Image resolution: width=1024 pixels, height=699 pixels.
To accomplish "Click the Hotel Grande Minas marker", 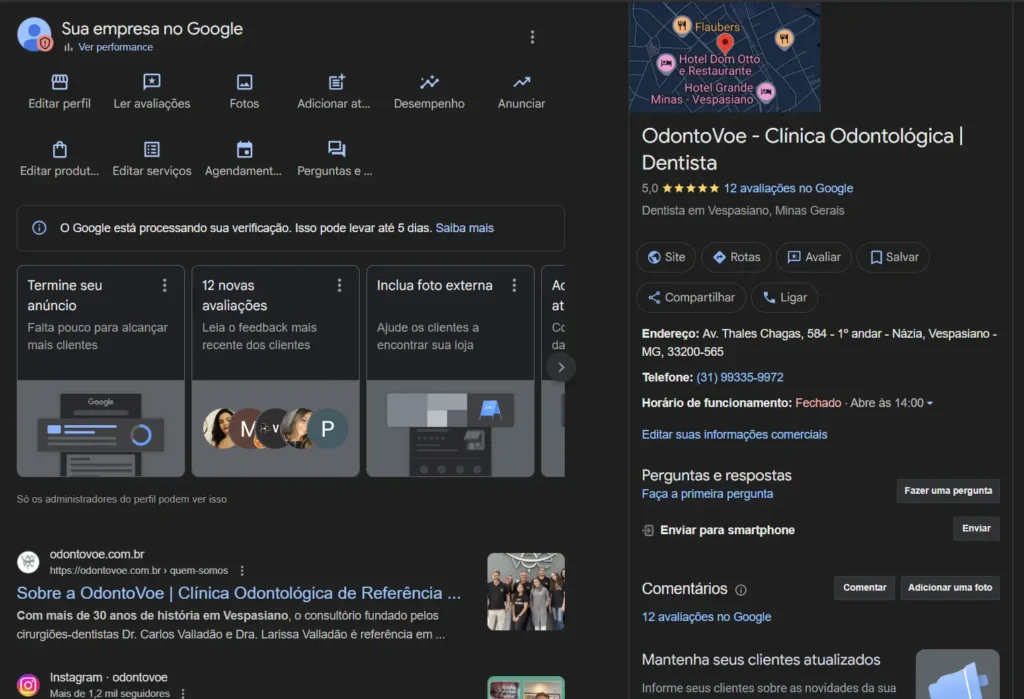I will point(766,91).
